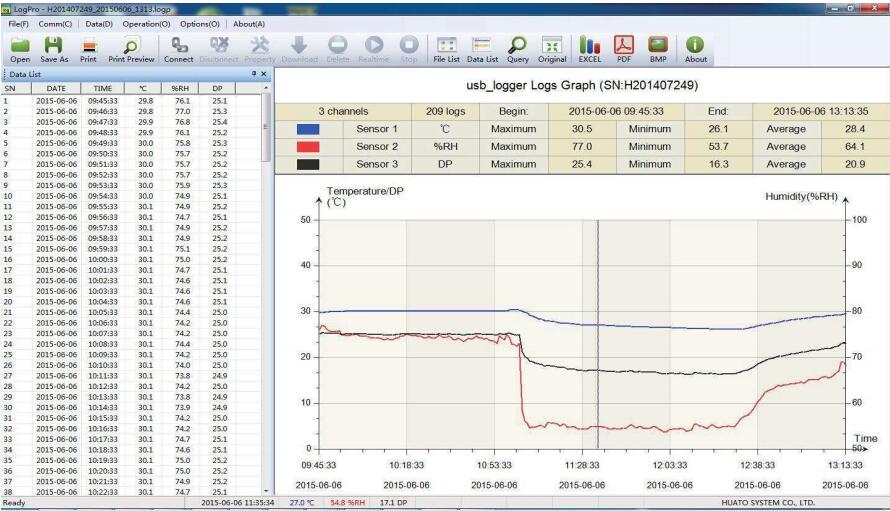Click the Print toolbar icon
890x511 pixels.
click(x=88, y=47)
